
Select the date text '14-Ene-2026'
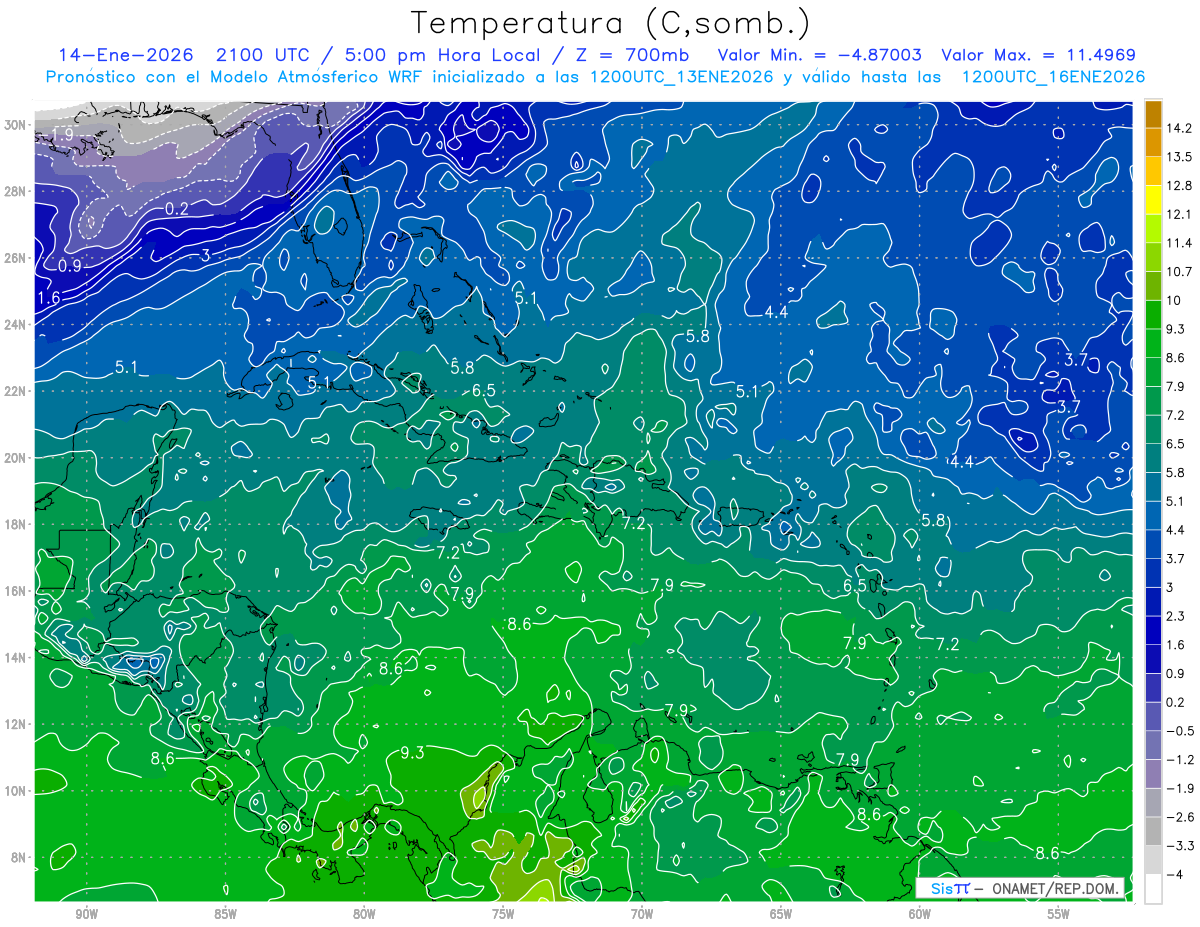click(x=124, y=55)
